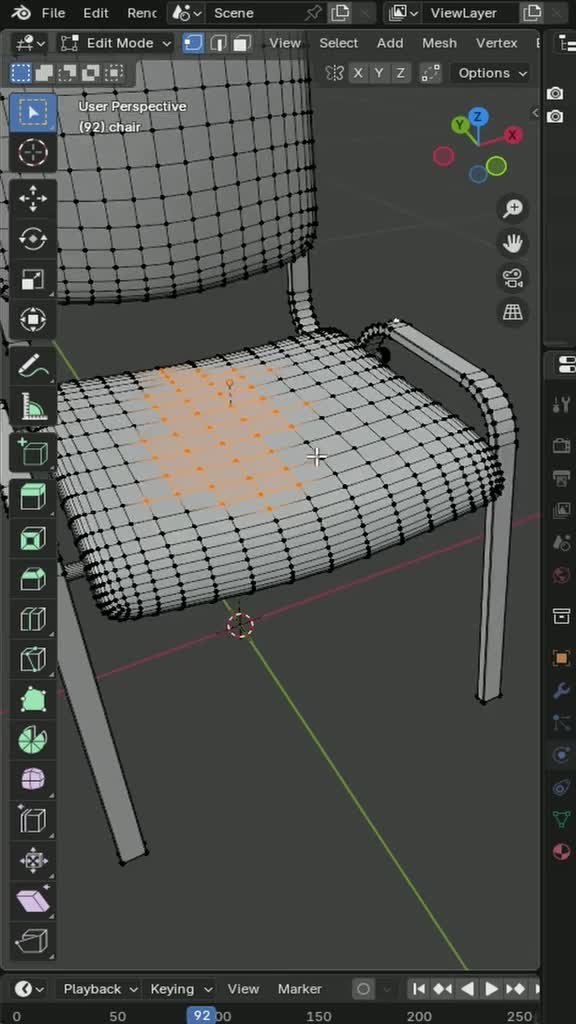
Task: Pick the Loop Cut tool
Action: (x=33, y=619)
